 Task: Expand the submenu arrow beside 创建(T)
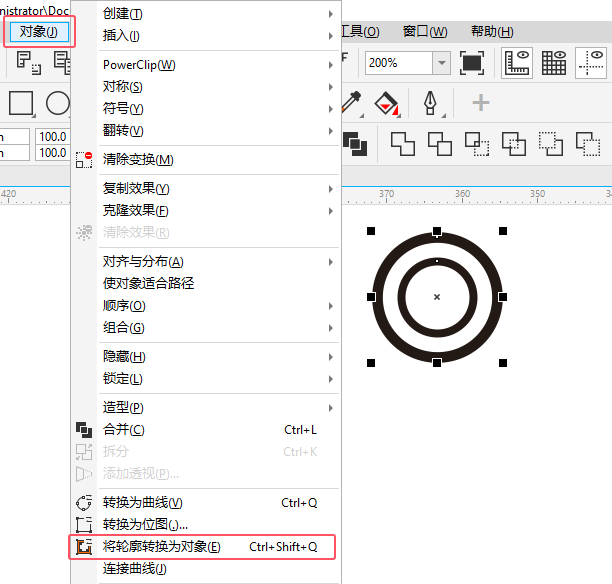coord(331,14)
